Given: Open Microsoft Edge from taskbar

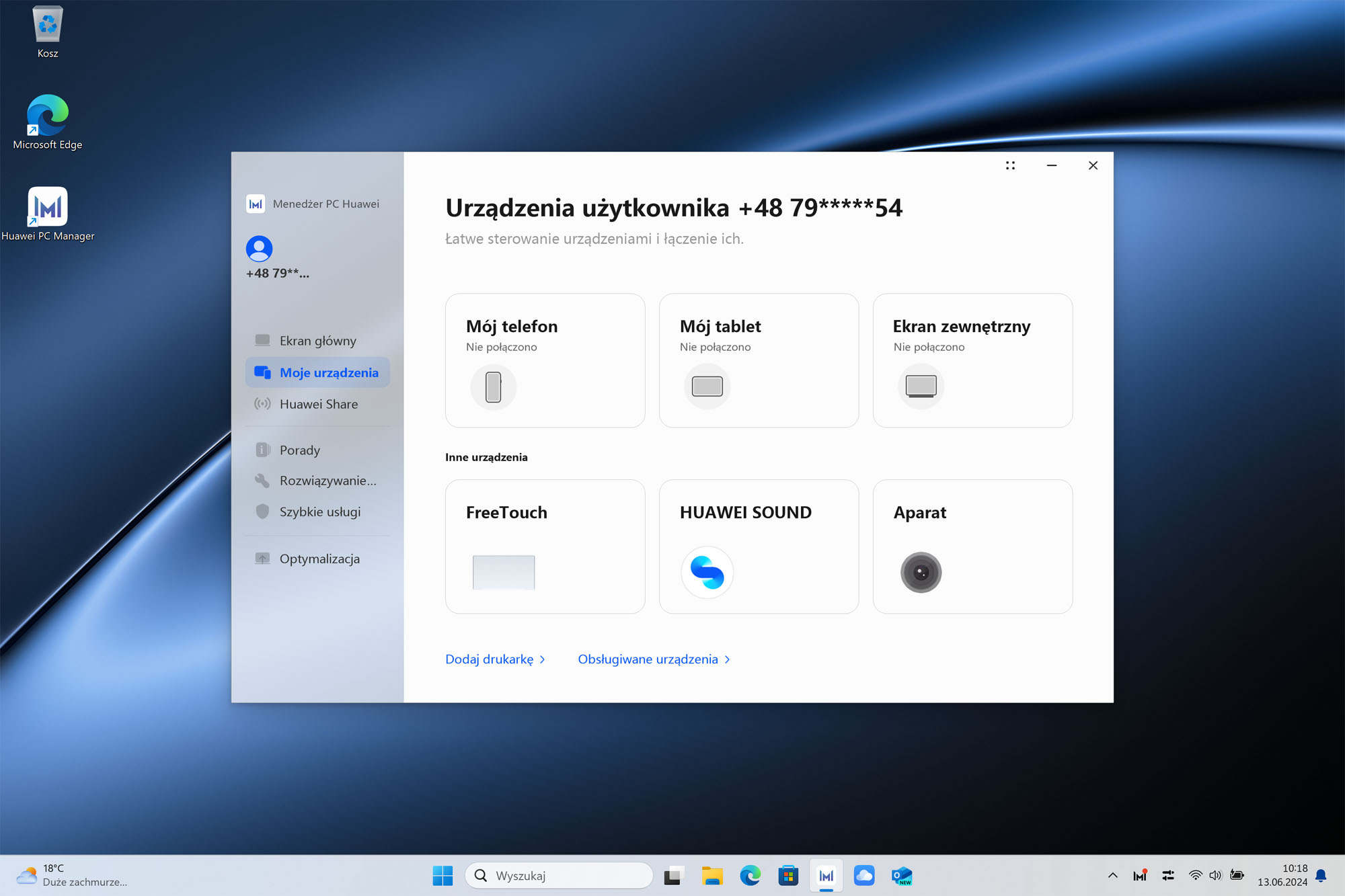Looking at the screenshot, I should (x=750, y=876).
